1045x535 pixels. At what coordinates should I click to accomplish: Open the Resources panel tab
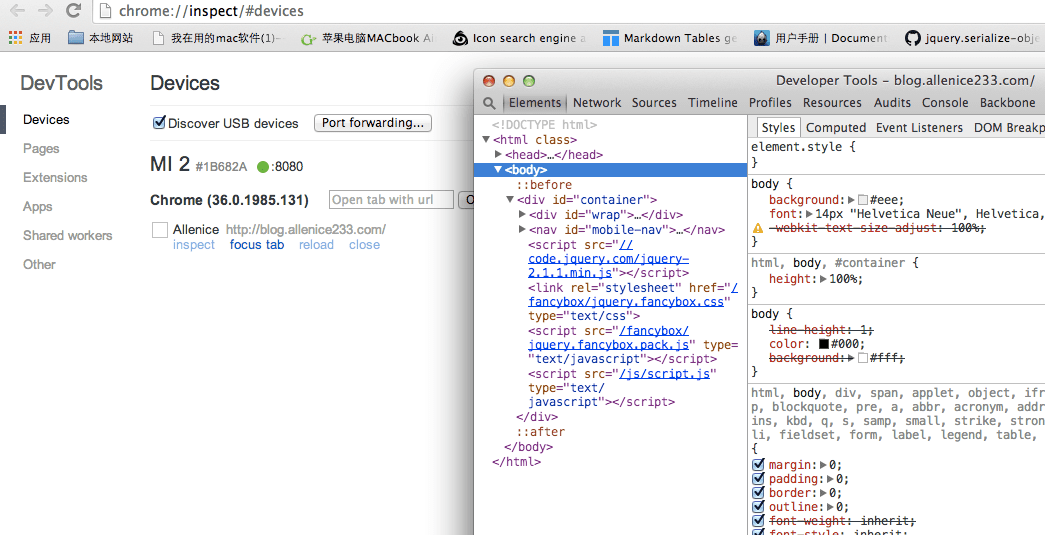click(x=832, y=103)
